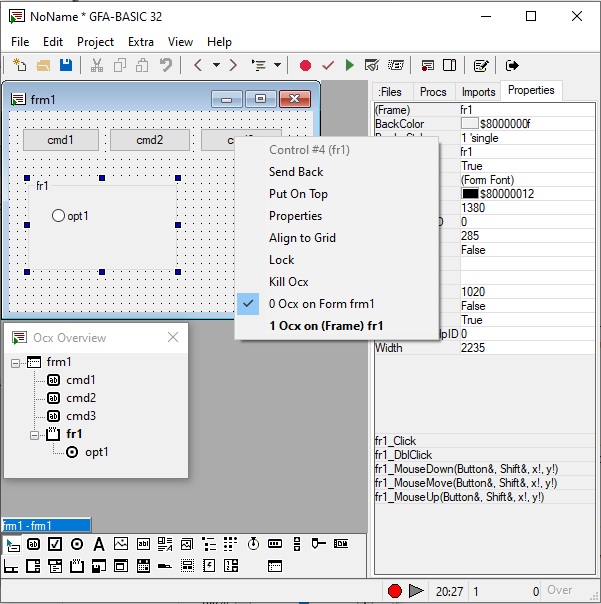This screenshot has height=604, width=601.
Task: Click the Undo toolbar icon
Action: click(x=166, y=65)
